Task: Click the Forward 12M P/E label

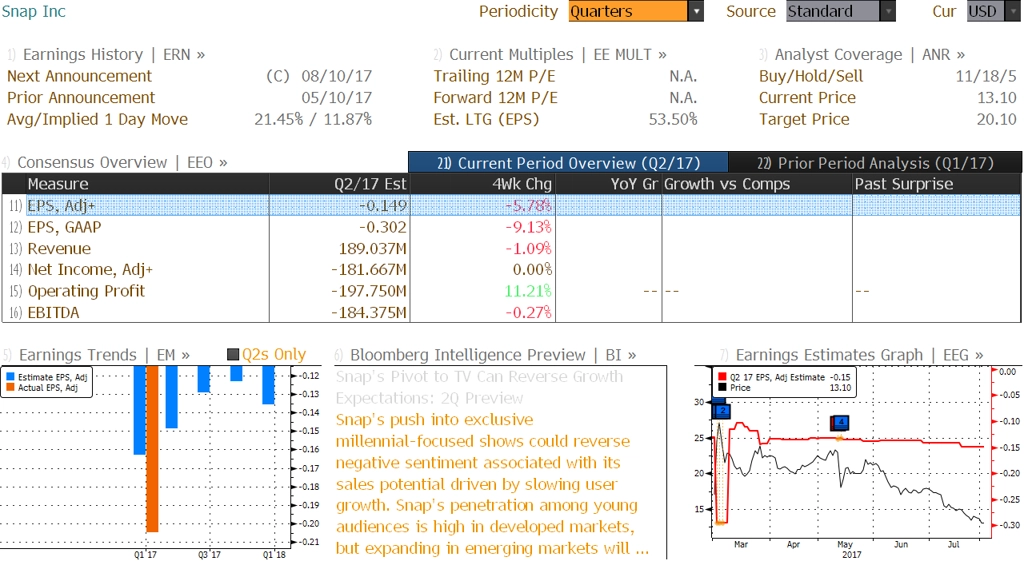Action: tap(496, 97)
